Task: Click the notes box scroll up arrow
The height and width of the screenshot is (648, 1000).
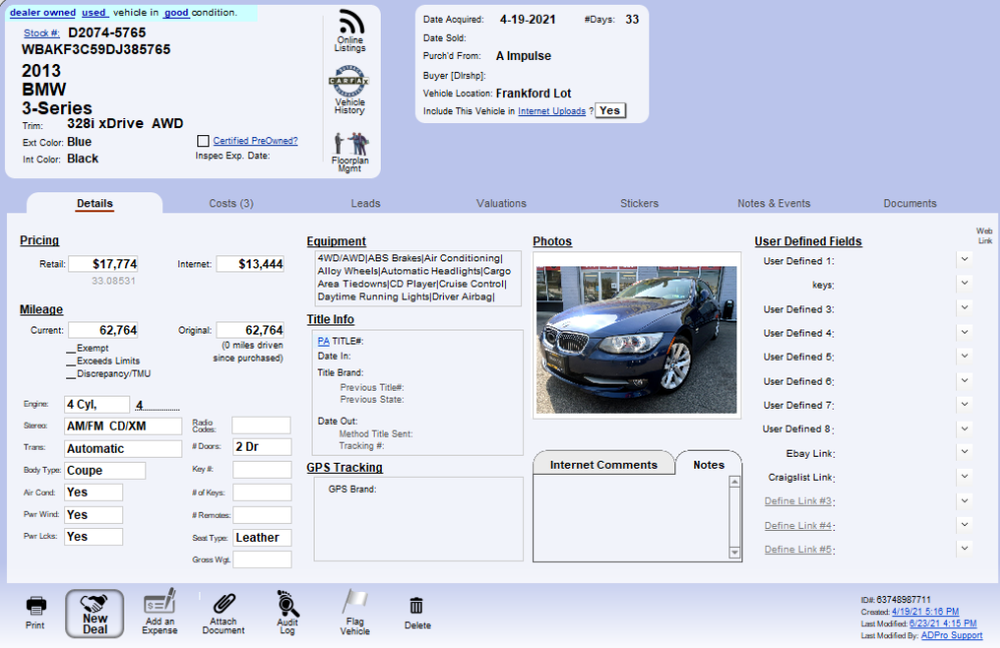Action: pyautogui.click(x=735, y=482)
